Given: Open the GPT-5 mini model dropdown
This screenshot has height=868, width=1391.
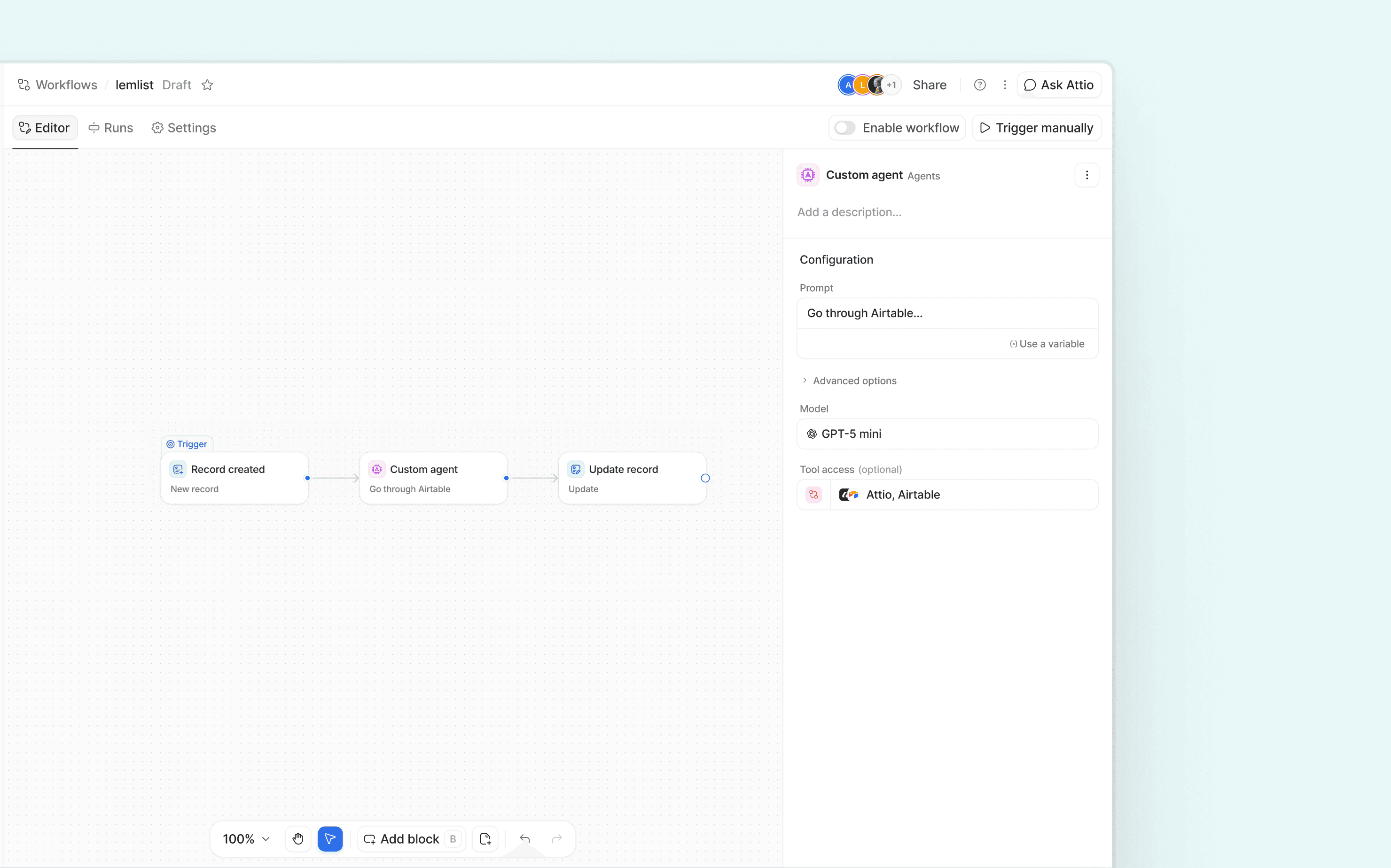Looking at the screenshot, I should (x=947, y=434).
